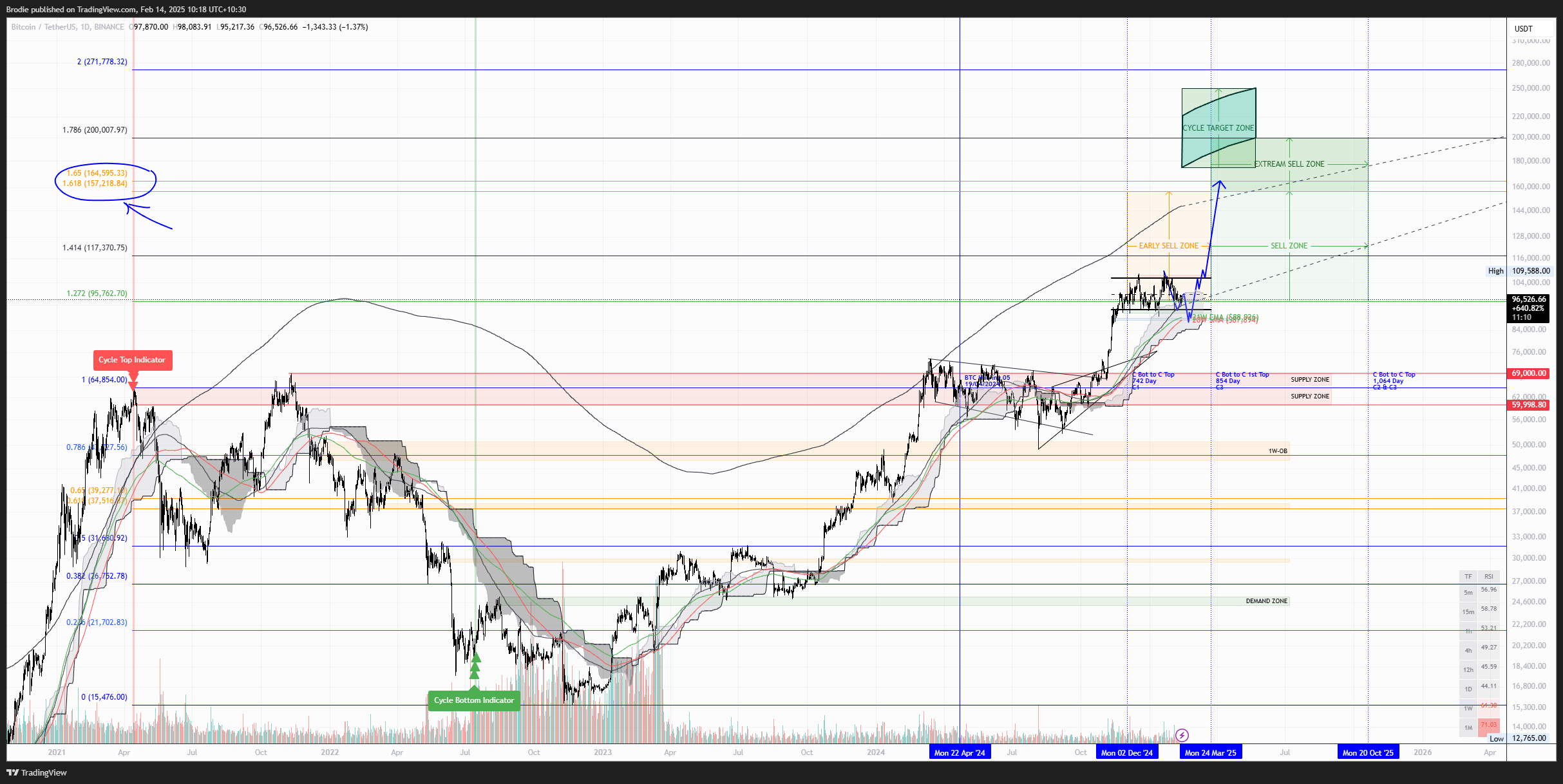Click the TF column header in table
1563x784 pixels.
click(1468, 576)
